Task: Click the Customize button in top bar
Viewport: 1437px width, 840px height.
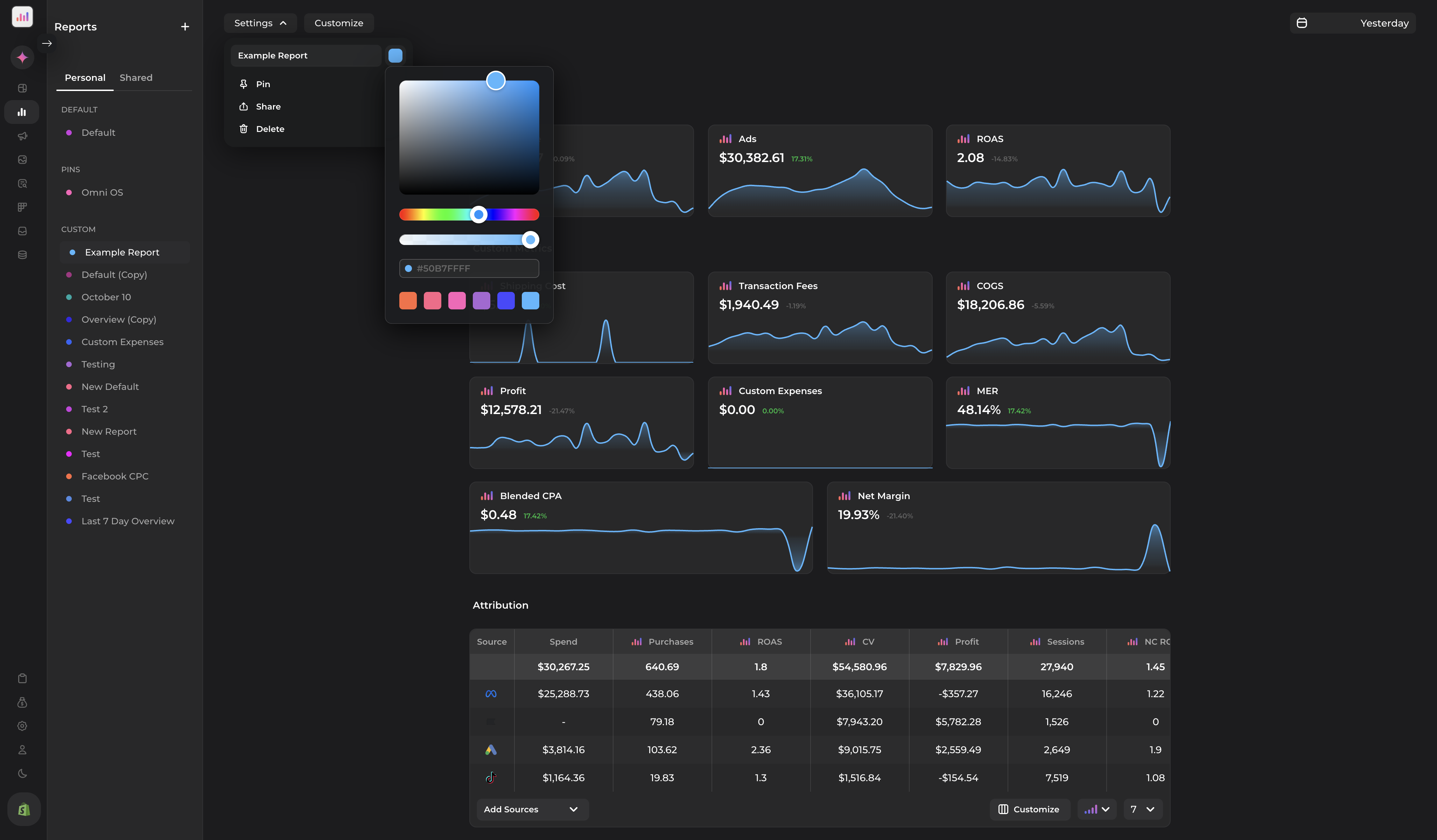Action: (338, 23)
